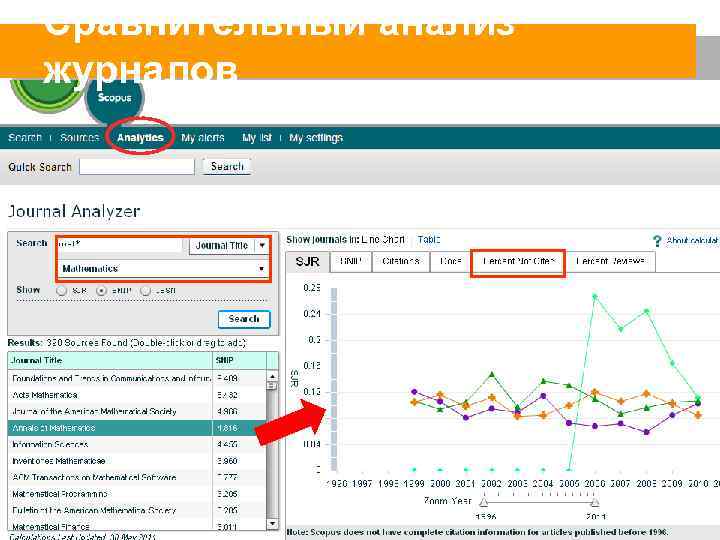
Task: Switch to Table view link
Action: pos(429,240)
